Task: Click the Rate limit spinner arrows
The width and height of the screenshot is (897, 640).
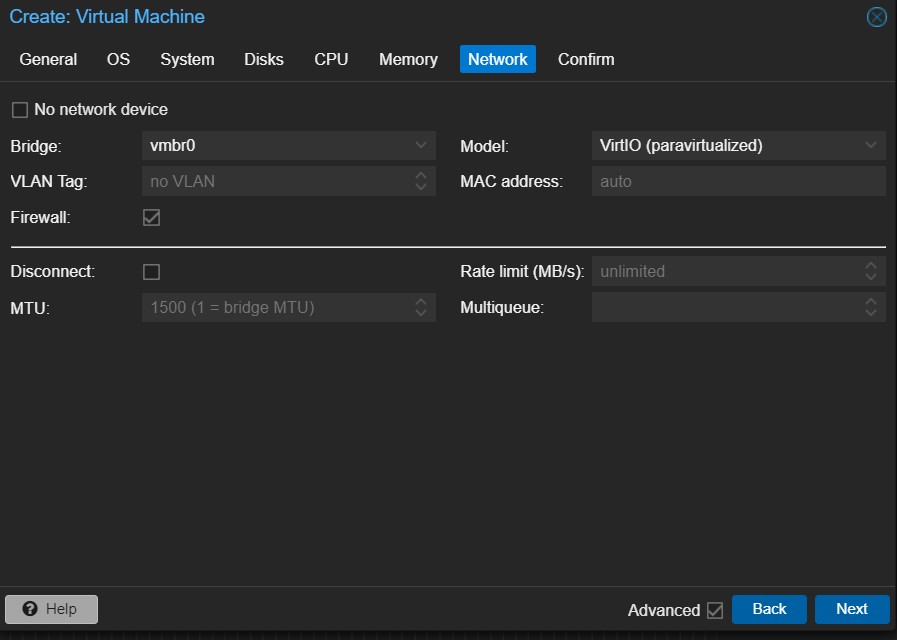Action: (x=871, y=272)
